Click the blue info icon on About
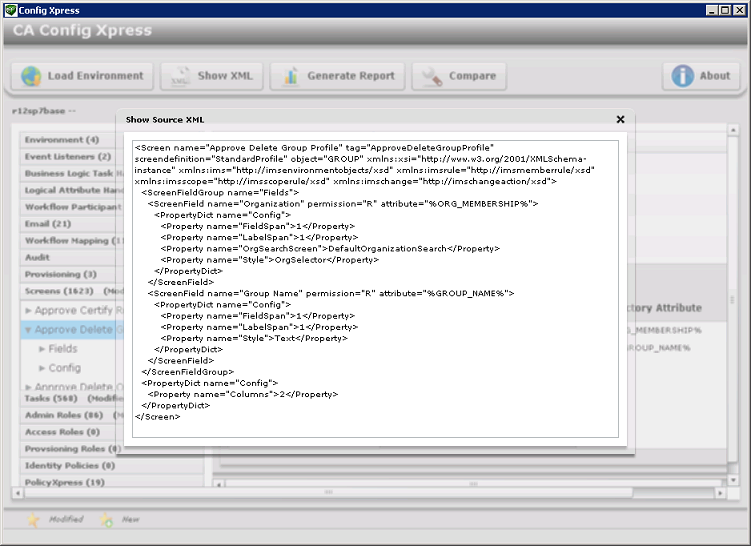This screenshot has height=546, width=751. (x=683, y=76)
